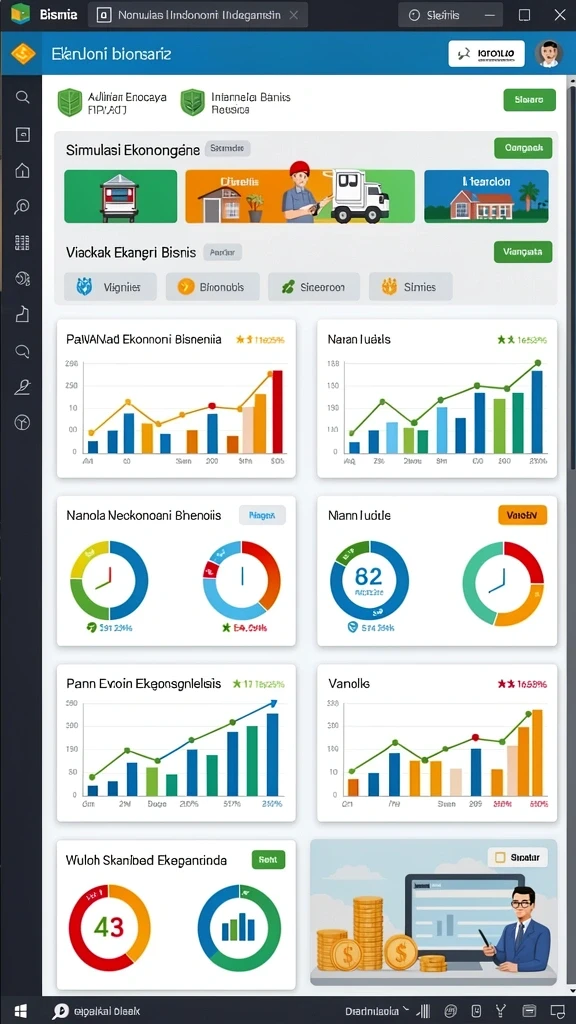The height and width of the screenshot is (1024, 576).
Task: Close the Nonuulas browser tab
Action: tap(294, 16)
